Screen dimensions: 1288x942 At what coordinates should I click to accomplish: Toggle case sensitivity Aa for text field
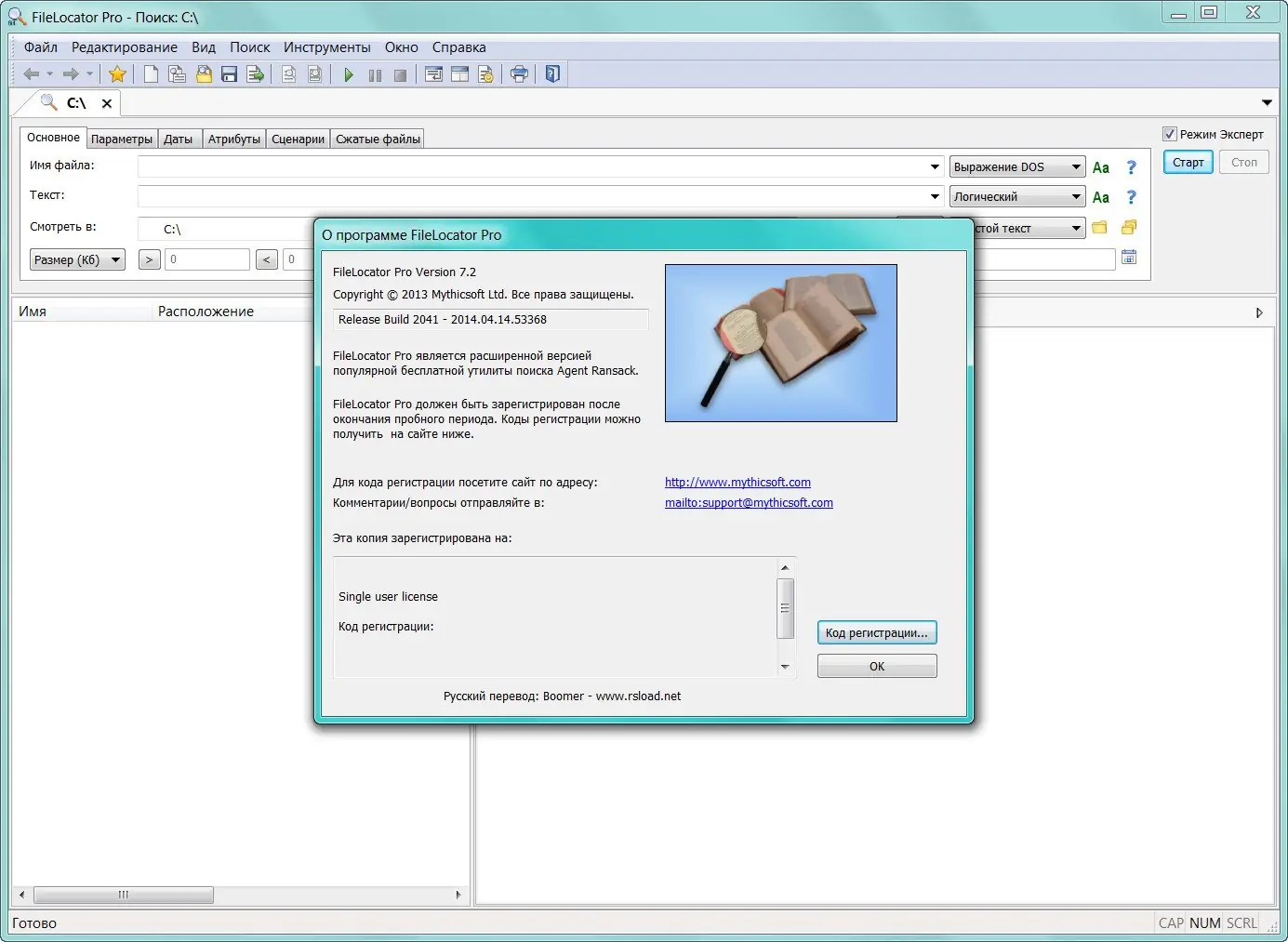pos(1101,197)
